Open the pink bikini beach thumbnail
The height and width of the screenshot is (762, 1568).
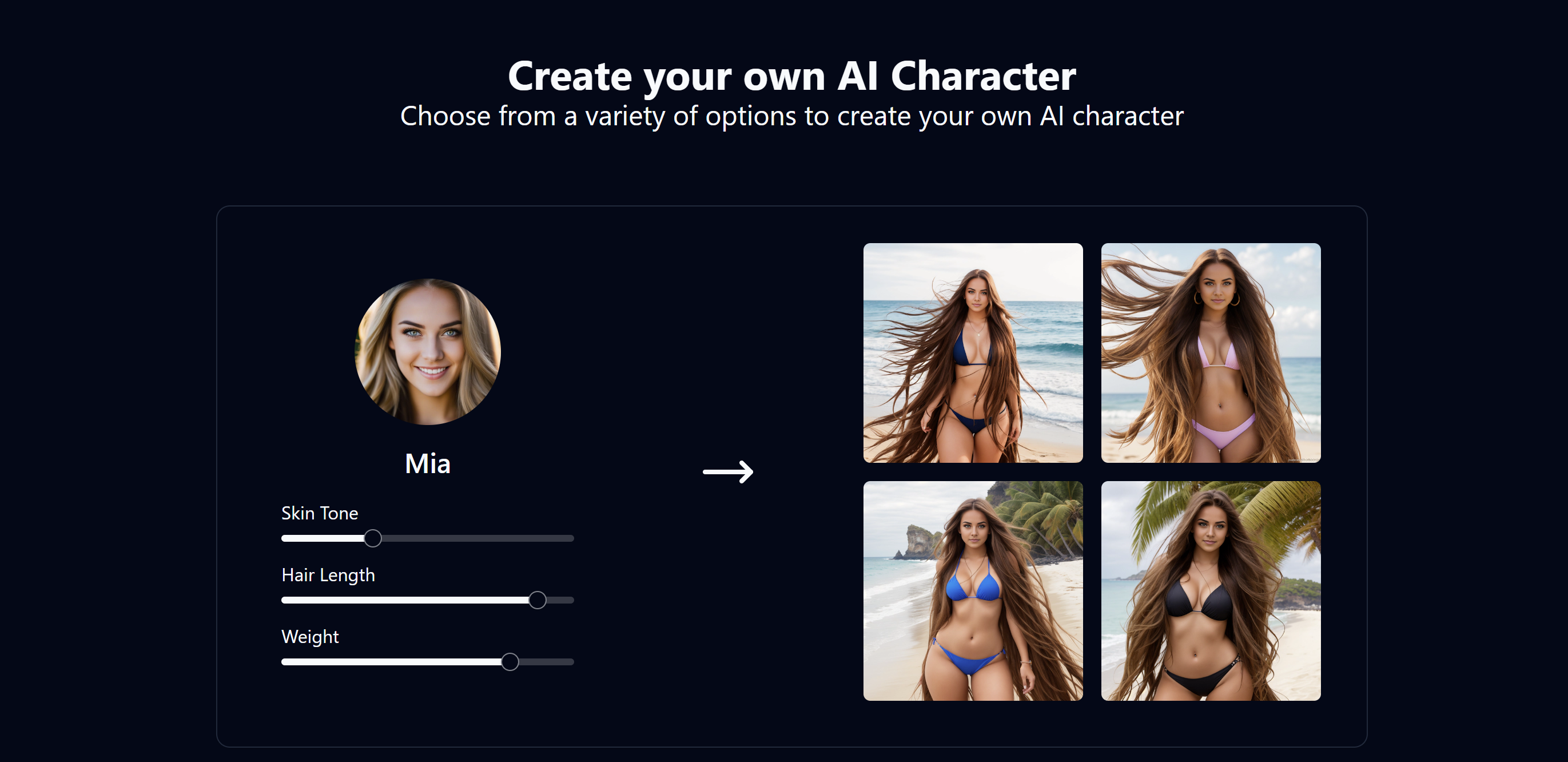pyautogui.click(x=1211, y=352)
